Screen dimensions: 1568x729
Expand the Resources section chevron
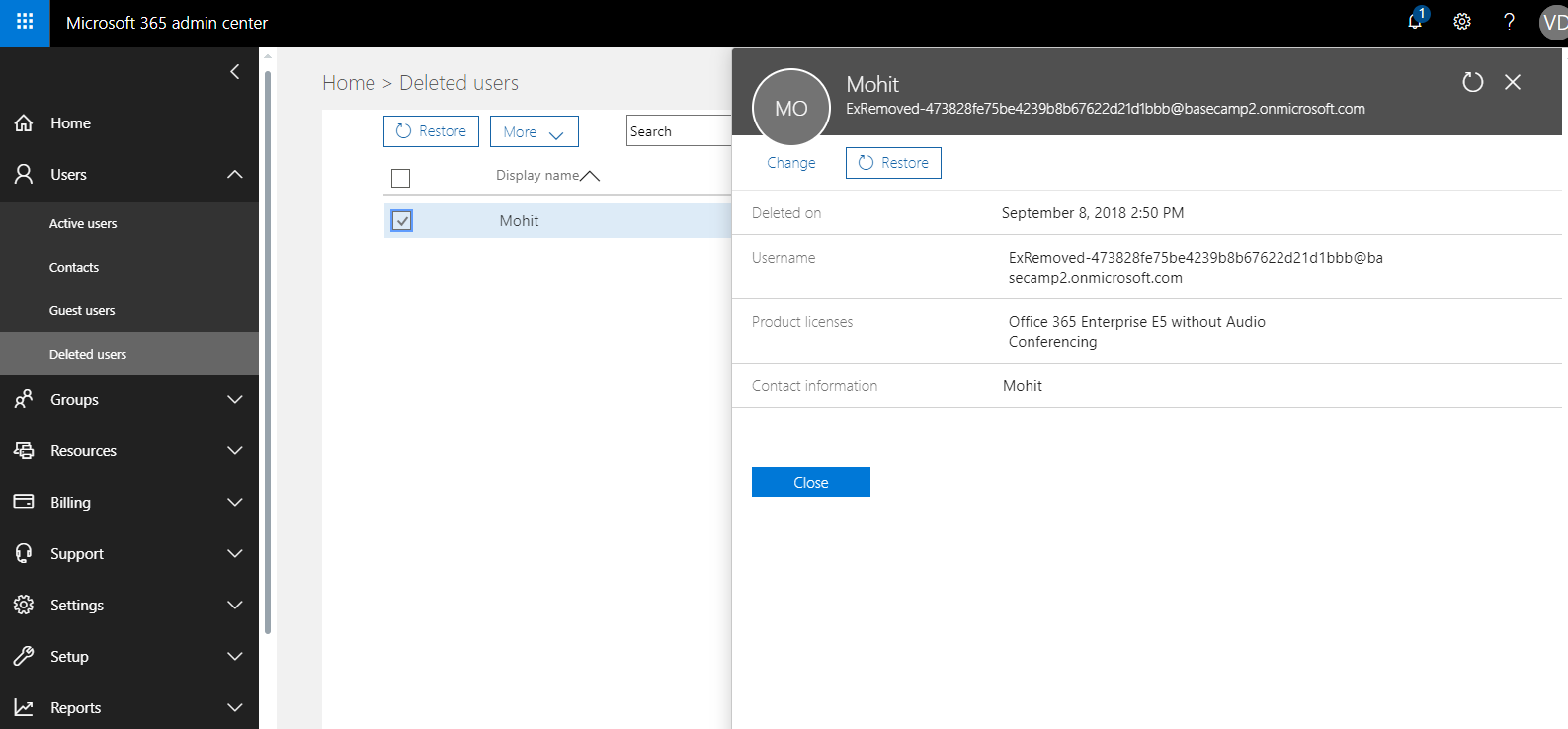235,451
